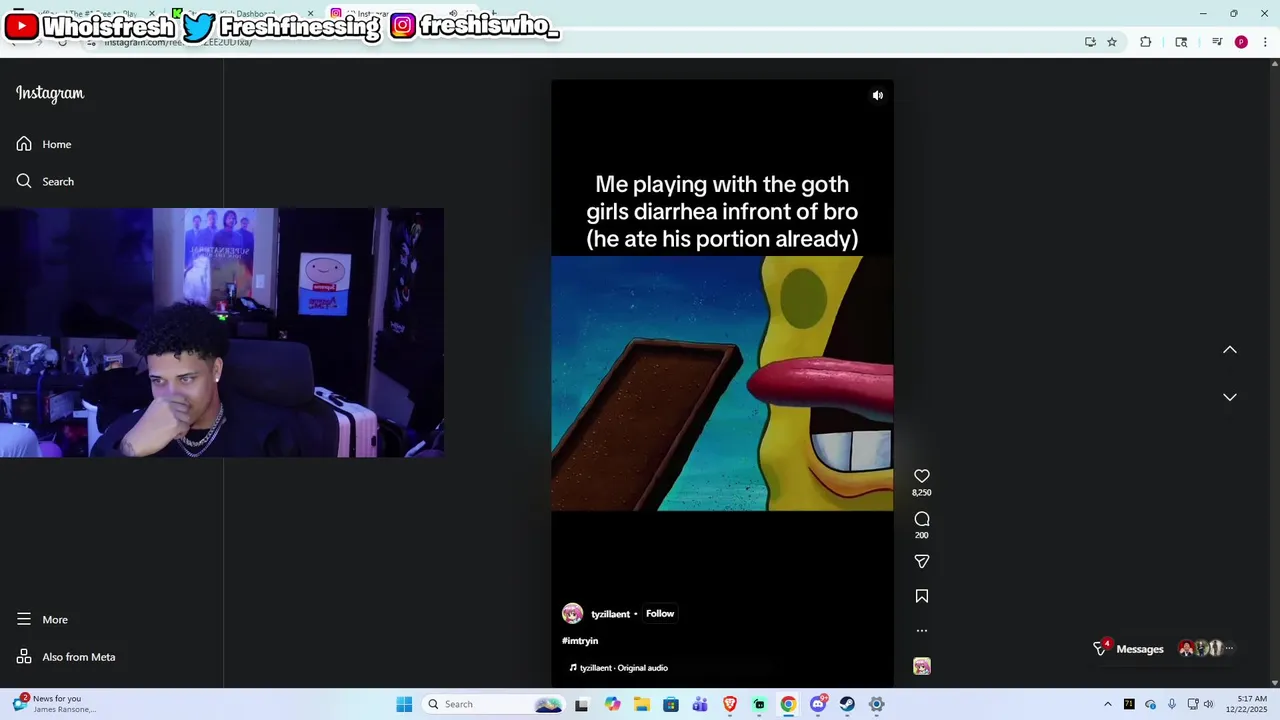Launch Copilot from the taskbar
Image resolution: width=1280 pixels, height=720 pixels.
click(x=612, y=704)
